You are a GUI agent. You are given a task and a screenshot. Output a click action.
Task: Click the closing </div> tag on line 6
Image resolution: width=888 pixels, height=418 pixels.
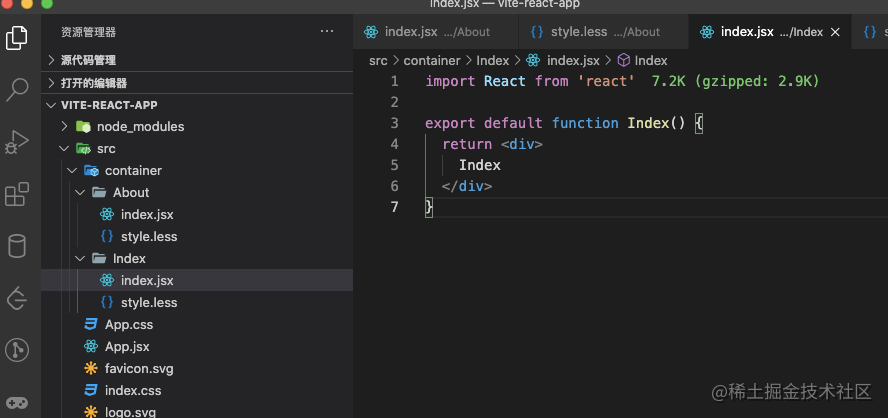pyautogui.click(x=467, y=186)
